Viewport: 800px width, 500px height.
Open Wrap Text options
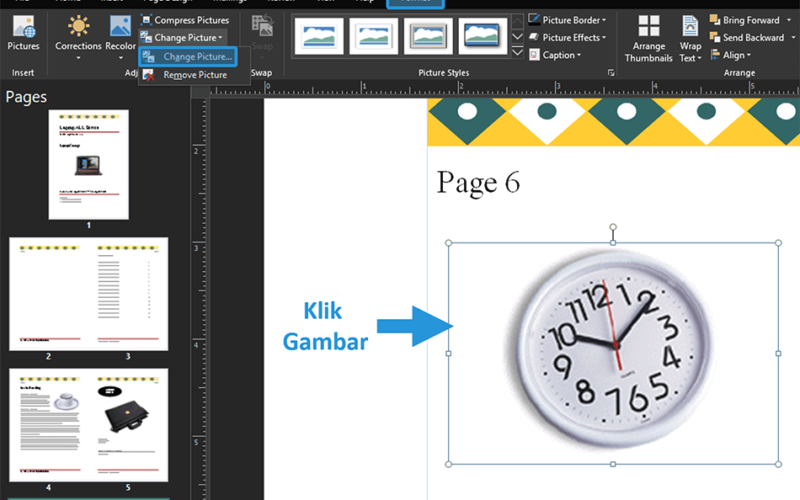pyautogui.click(x=690, y=39)
